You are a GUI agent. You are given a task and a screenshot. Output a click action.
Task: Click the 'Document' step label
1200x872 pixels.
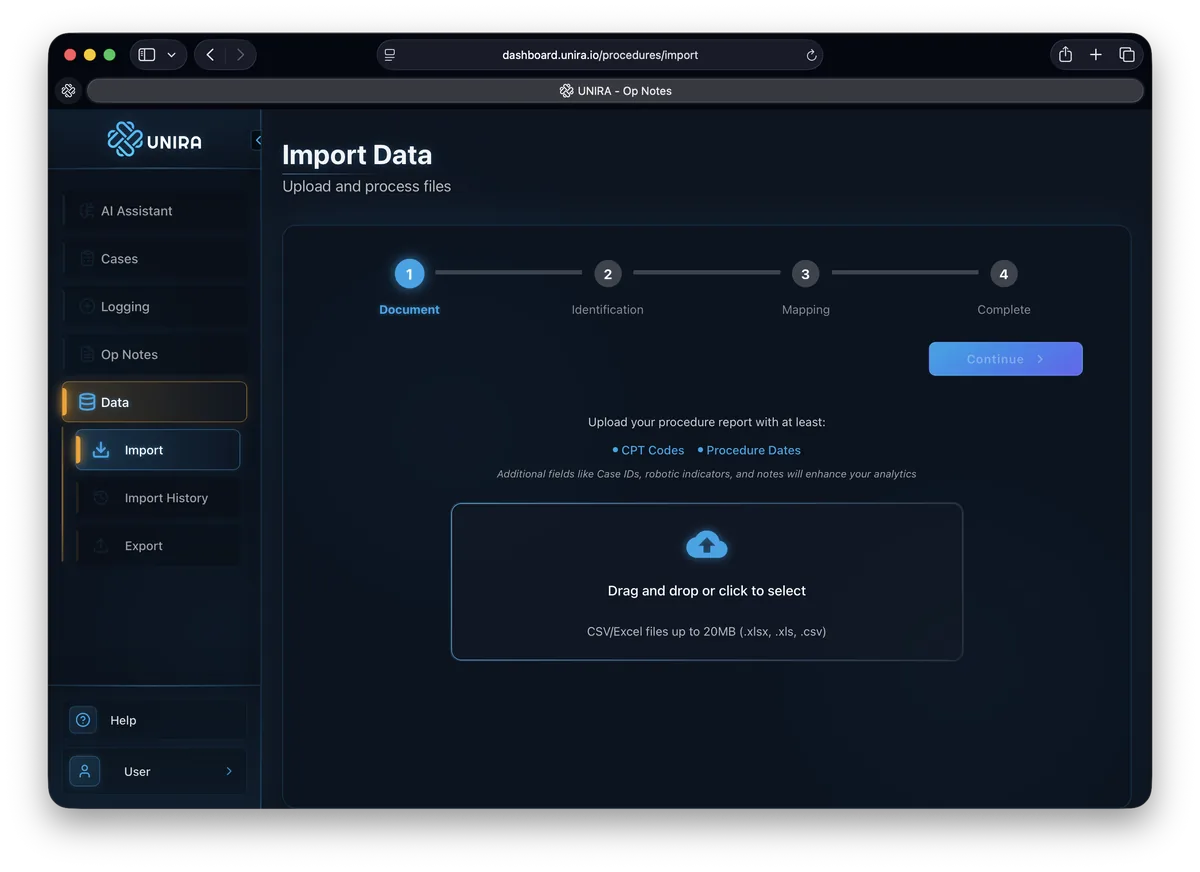tap(409, 310)
